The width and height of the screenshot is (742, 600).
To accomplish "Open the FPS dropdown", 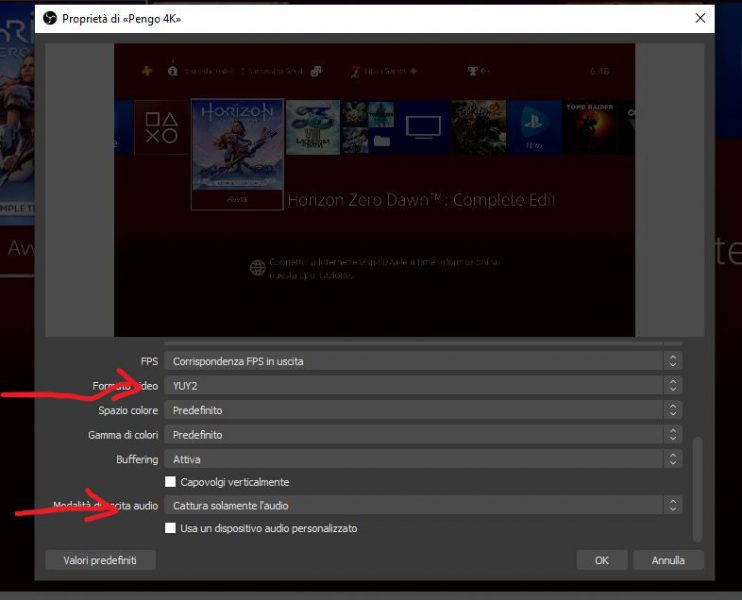I will [x=423, y=361].
